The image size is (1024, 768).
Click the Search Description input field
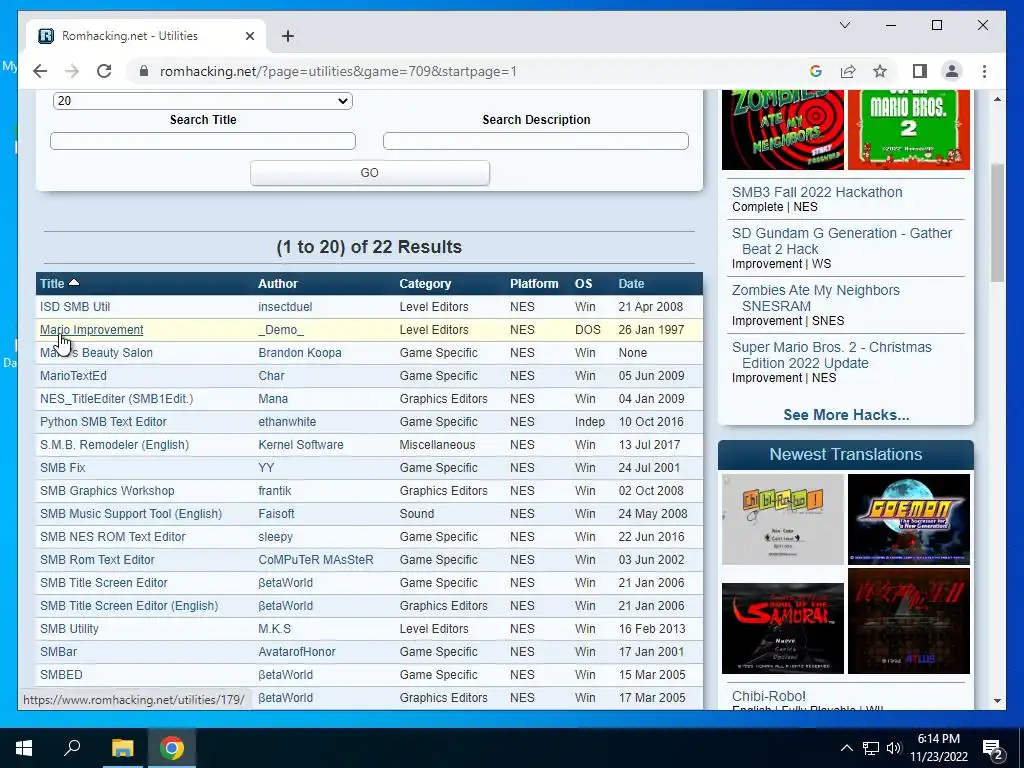536,140
